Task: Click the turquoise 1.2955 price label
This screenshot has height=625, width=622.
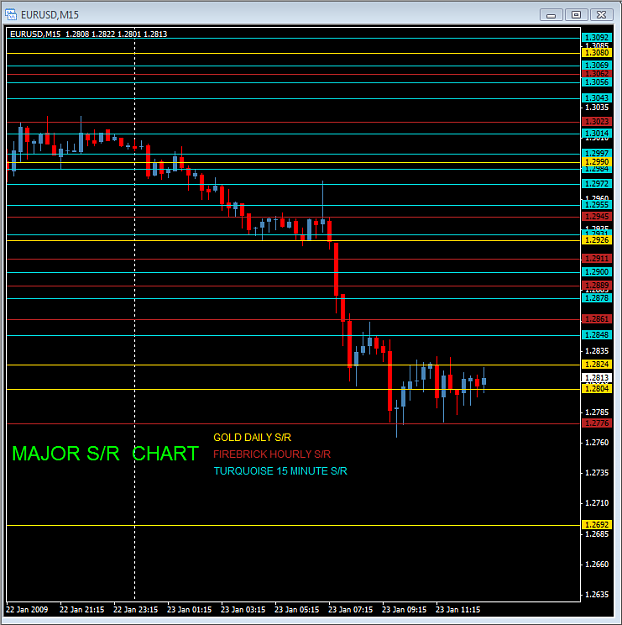Action: tap(597, 205)
